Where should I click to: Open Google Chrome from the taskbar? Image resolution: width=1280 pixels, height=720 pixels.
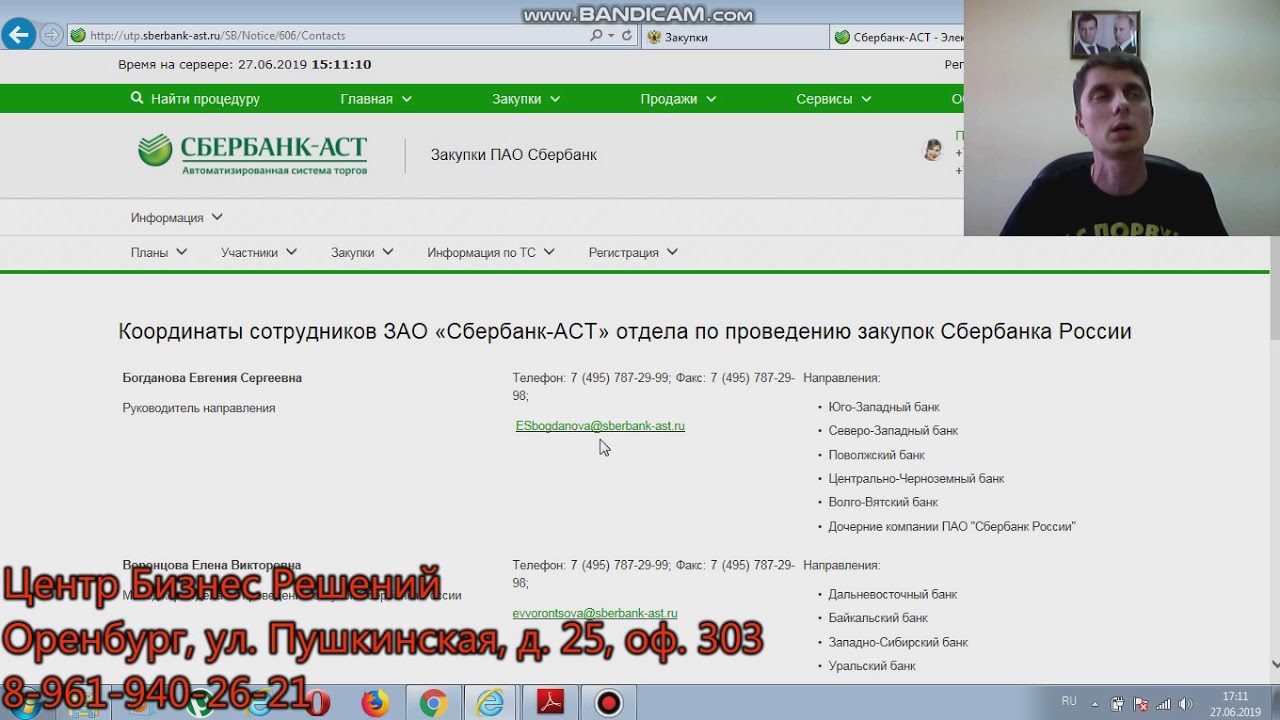point(433,703)
